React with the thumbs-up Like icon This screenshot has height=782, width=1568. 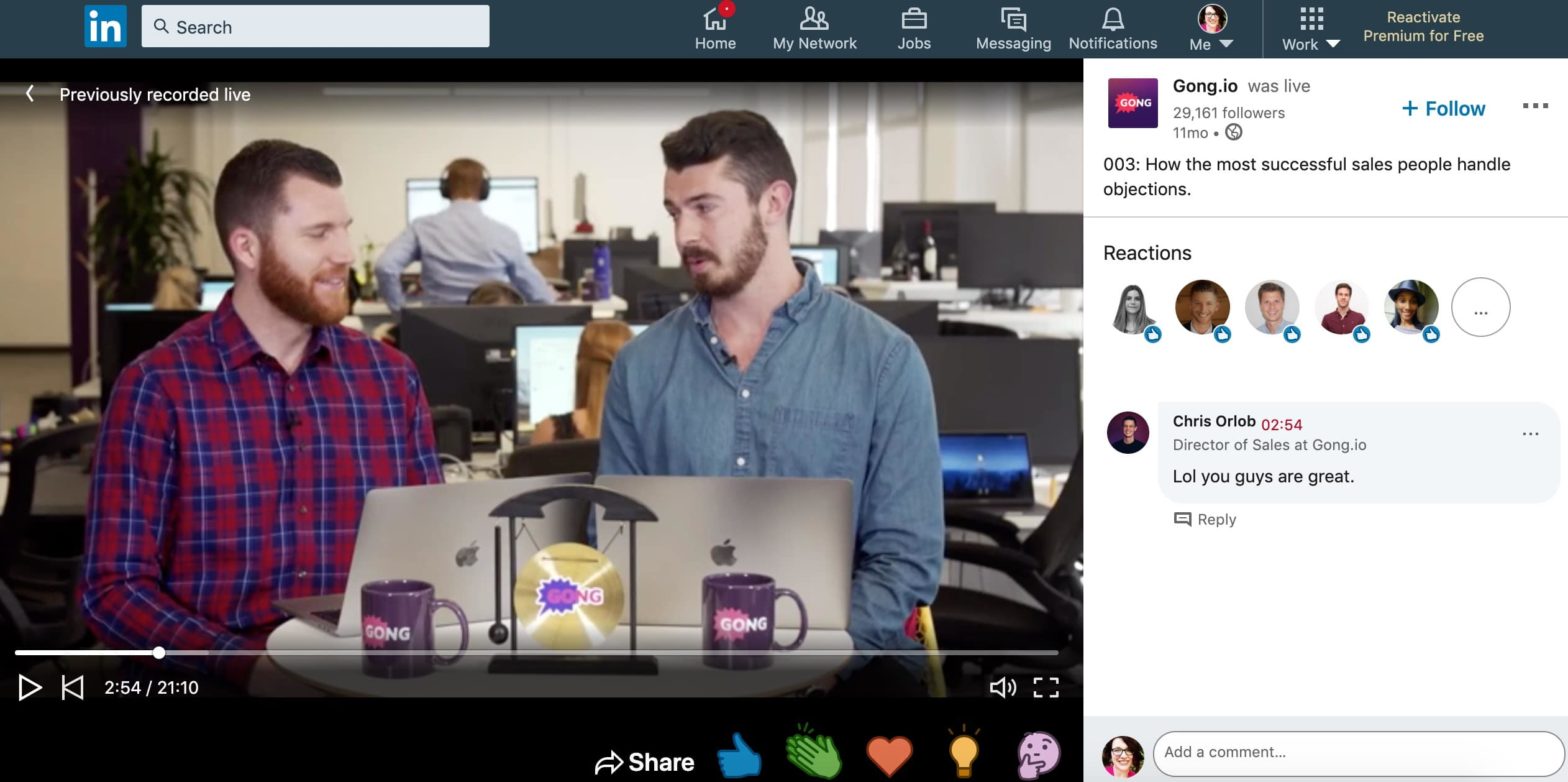739,756
